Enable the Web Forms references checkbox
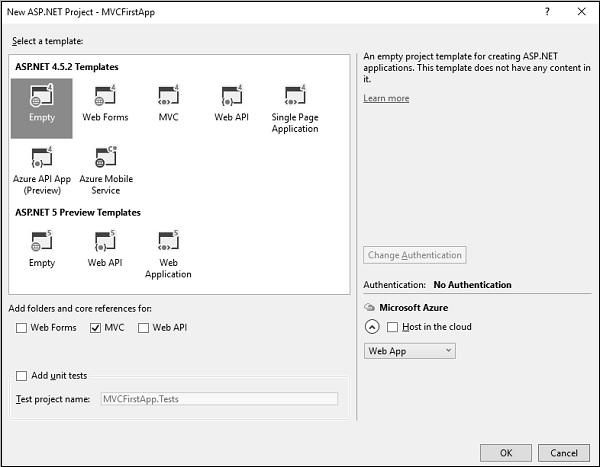The height and width of the screenshot is (467, 600). pos(22,328)
